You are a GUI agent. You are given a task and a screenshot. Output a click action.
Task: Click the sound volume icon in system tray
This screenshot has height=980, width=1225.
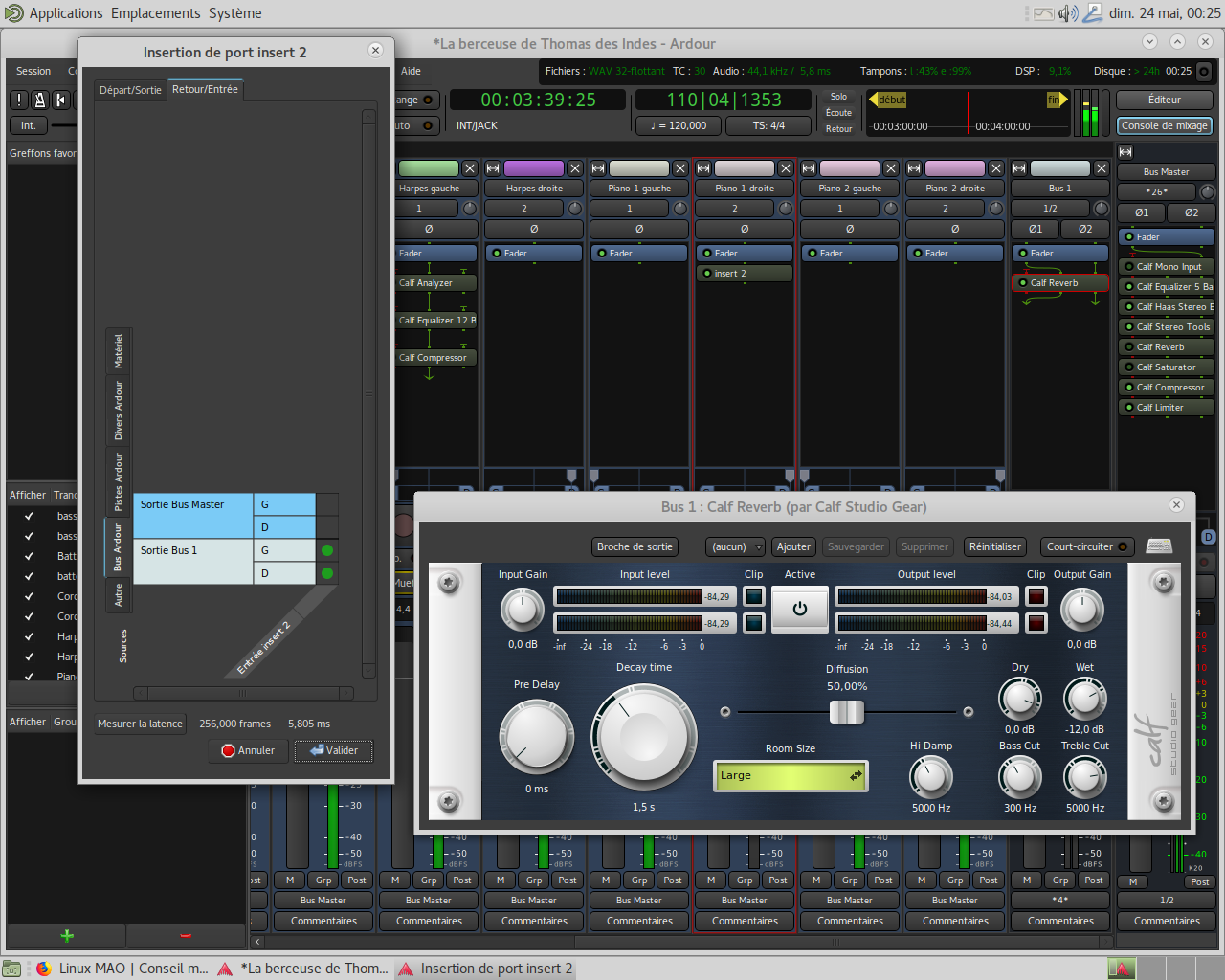click(1068, 13)
